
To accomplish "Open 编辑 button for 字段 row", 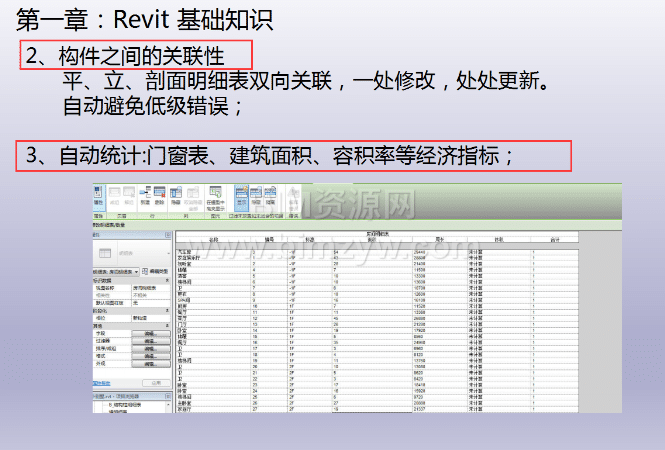I will [151, 333].
